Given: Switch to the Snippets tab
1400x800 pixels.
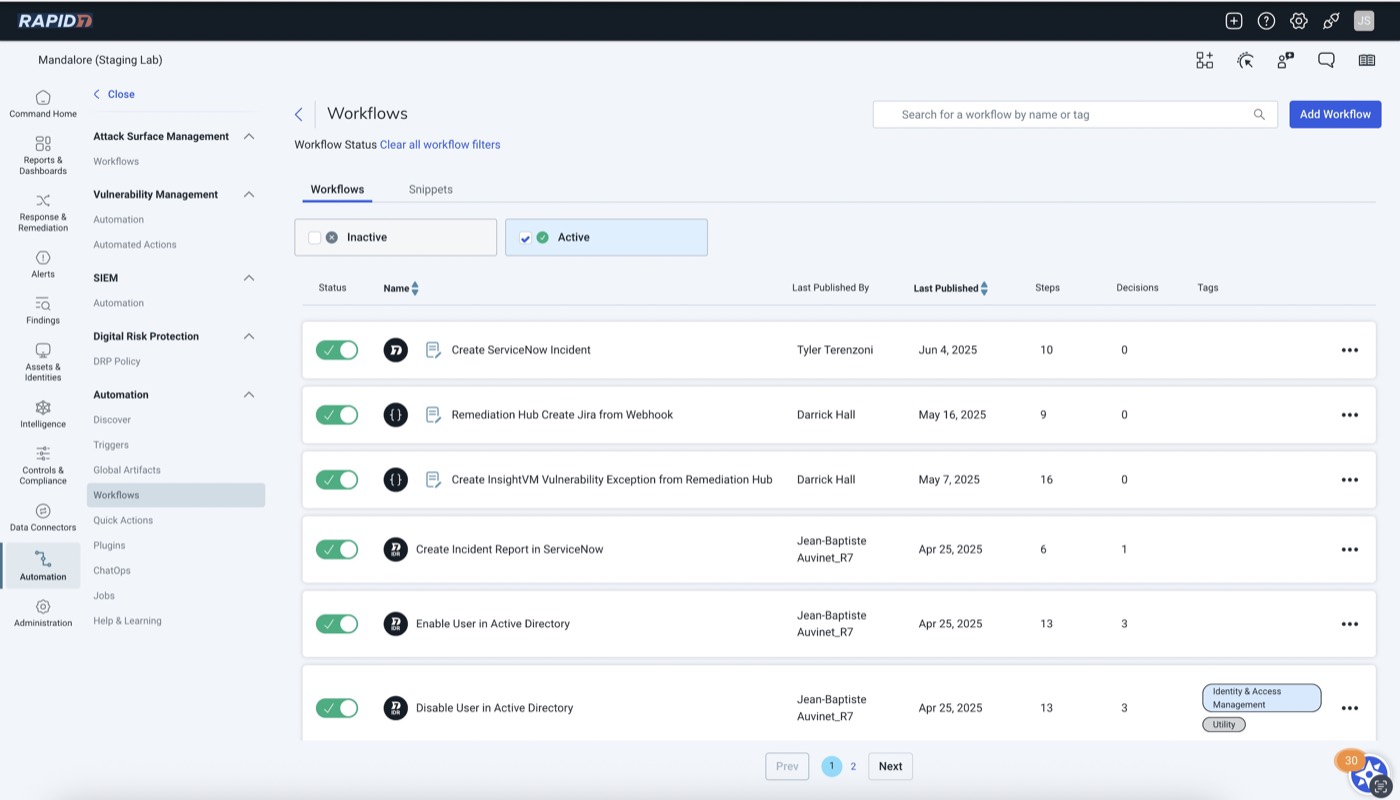Looking at the screenshot, I should click(x=431, y=189).
